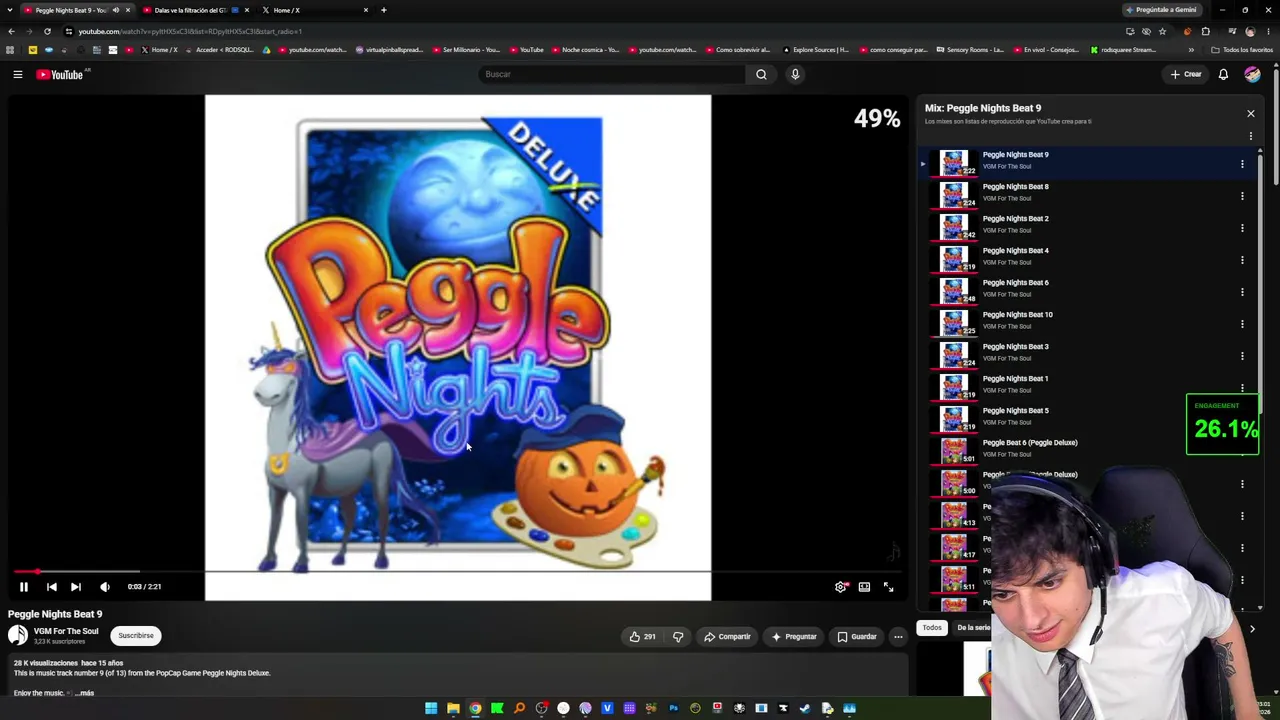Open options for Peggle Nights Beat 8

coord(1242,196)
